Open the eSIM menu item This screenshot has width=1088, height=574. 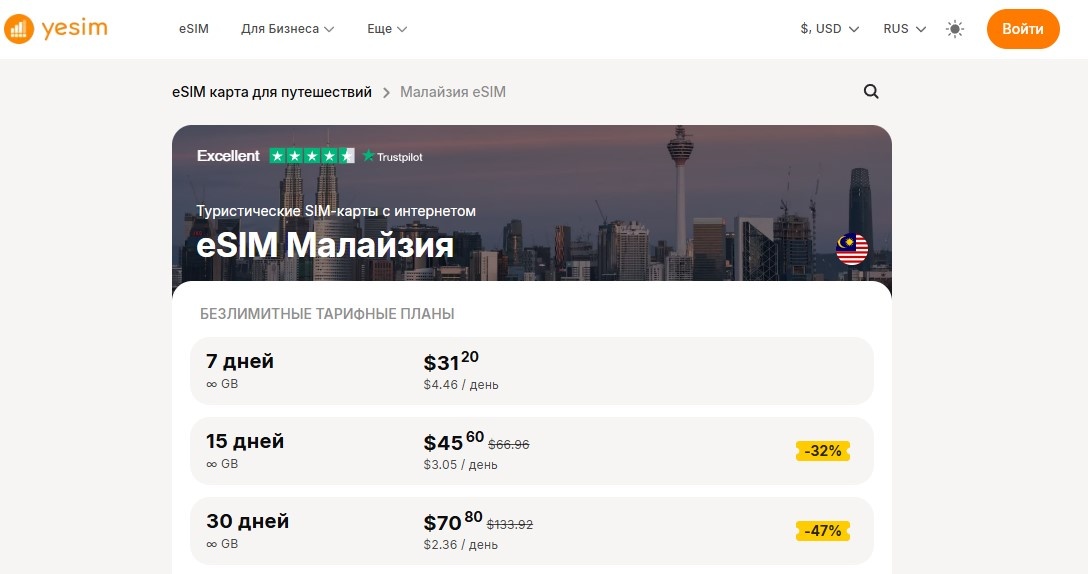pyautogui.click(x=194, y=29)
